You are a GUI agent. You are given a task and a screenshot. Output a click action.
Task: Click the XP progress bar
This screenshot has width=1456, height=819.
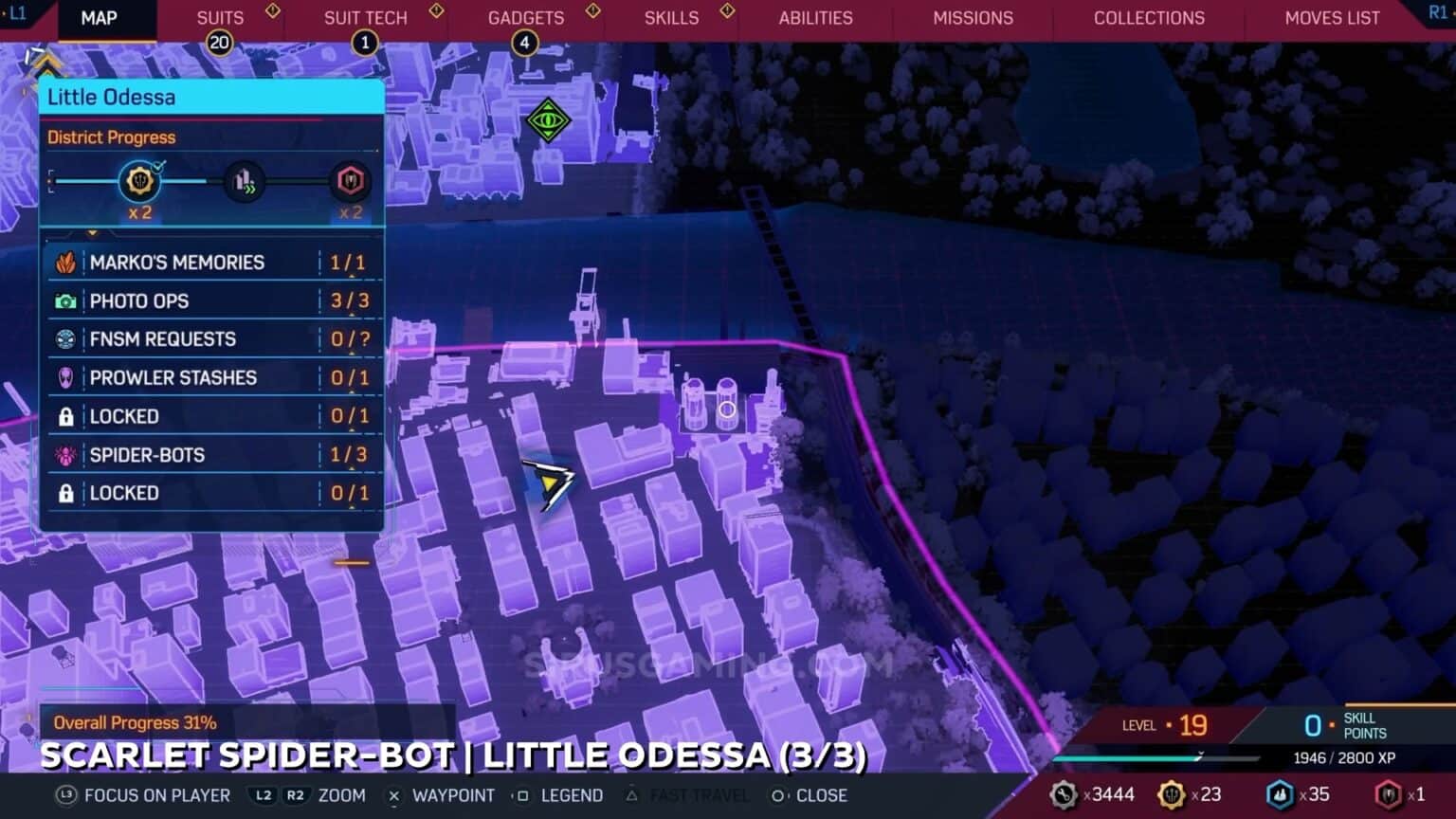pos(1156,757)
